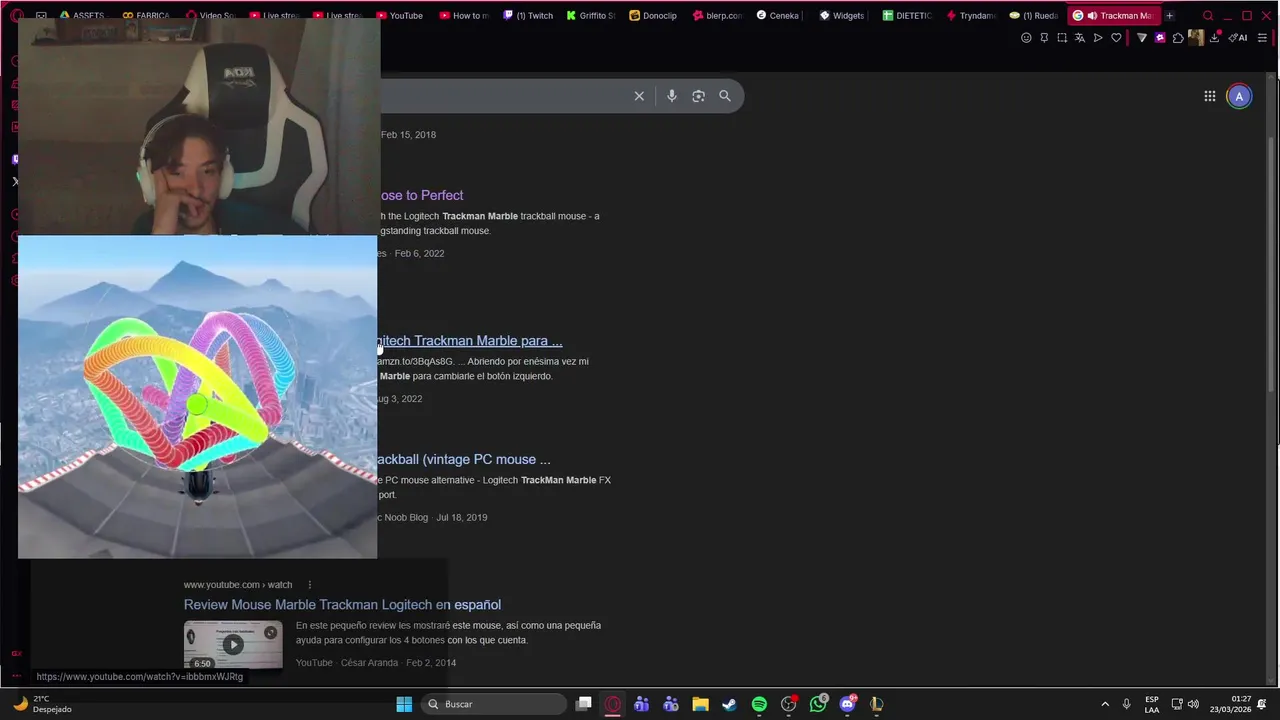
Task: Open 'Logitech Trackman Marble para ...' result
Action: tap(470, 341)
